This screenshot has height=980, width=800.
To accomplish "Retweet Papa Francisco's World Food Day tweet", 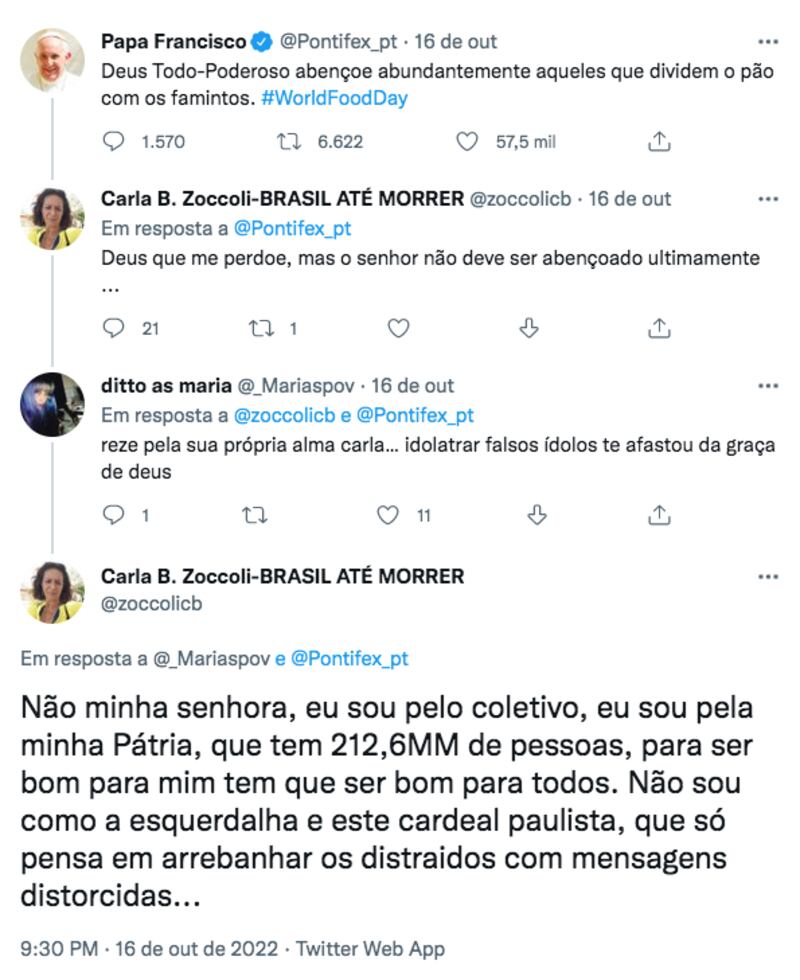I will tap(288, 142).
